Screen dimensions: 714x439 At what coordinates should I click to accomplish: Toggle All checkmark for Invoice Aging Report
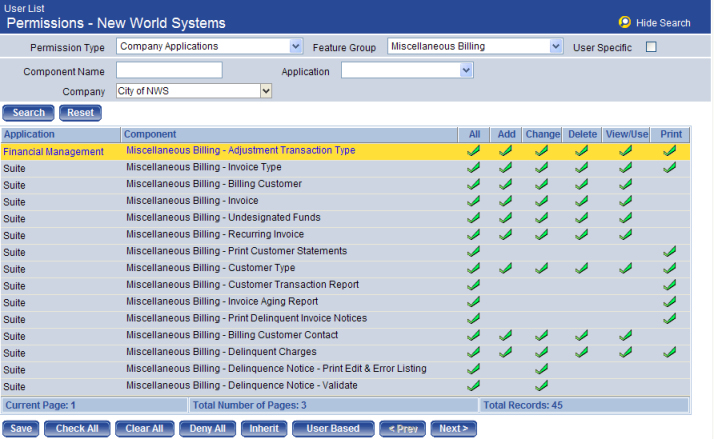(474, 302)
